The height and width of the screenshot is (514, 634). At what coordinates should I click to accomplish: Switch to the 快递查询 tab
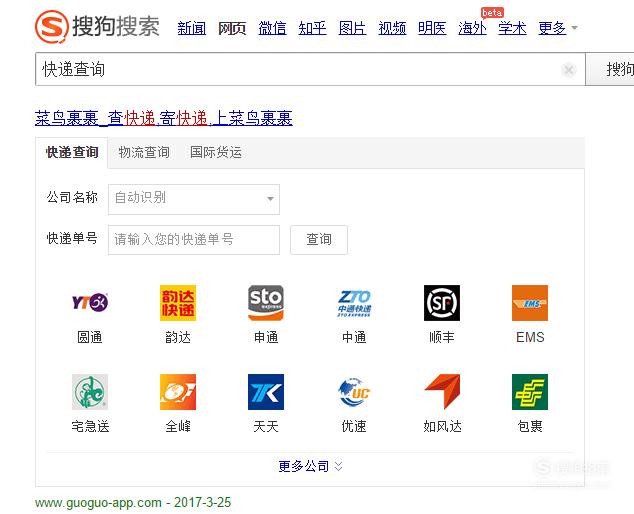point(72,152)
